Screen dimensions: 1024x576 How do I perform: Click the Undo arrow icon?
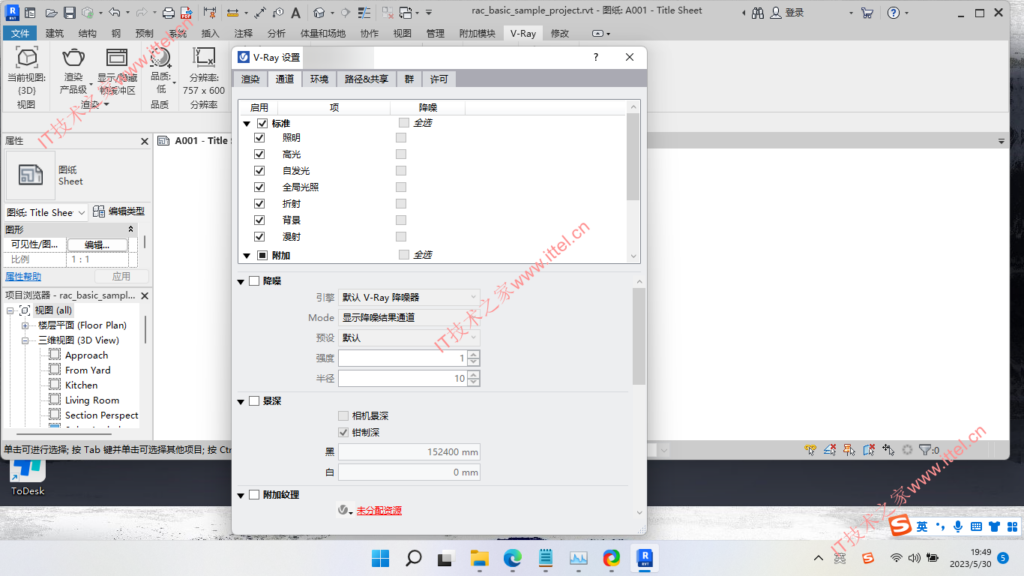114,10
